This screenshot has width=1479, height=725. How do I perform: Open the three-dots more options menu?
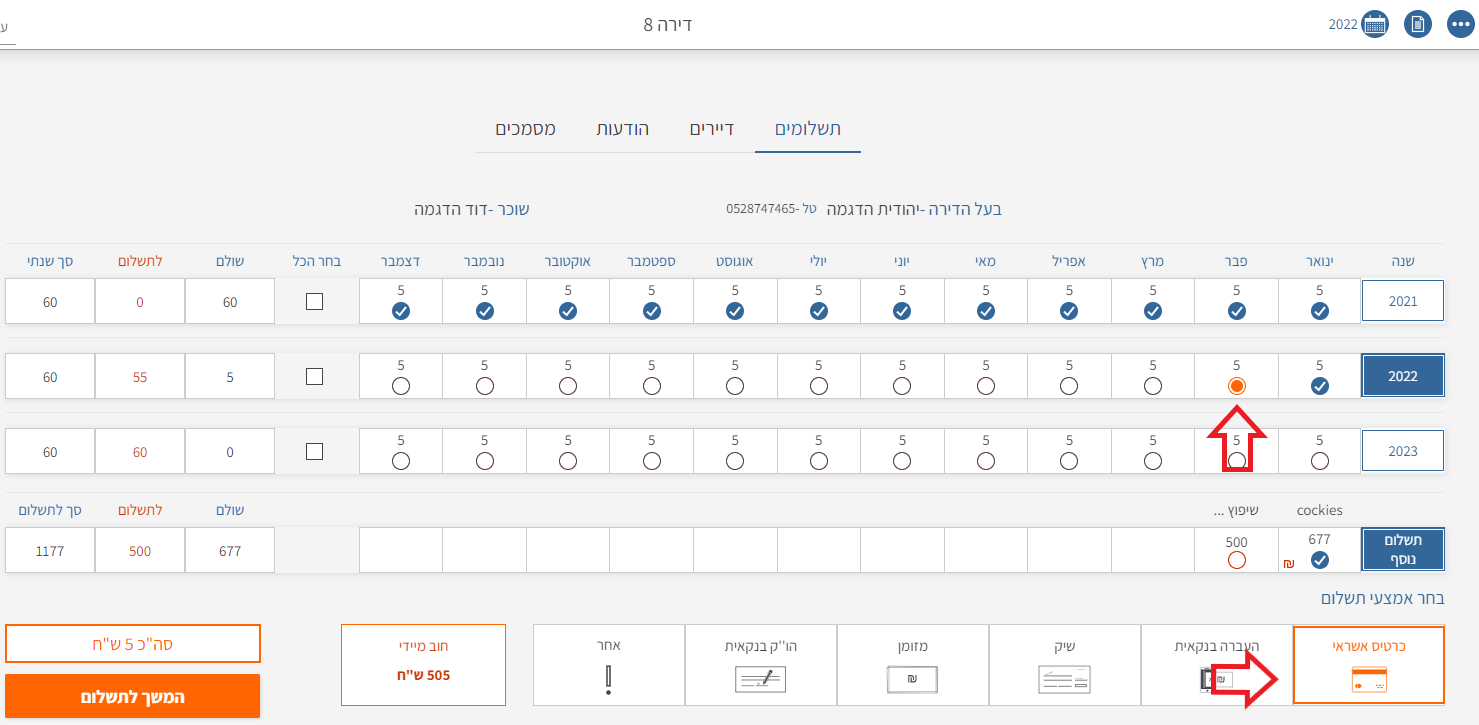pyautogui.click(x=1460, y=24)
